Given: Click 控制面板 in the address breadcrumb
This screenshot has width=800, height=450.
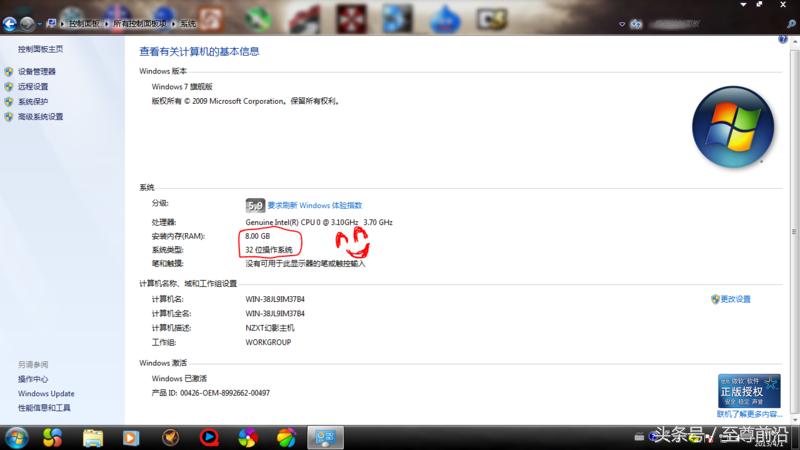Looking at the screenshot, I should point(84,23).
